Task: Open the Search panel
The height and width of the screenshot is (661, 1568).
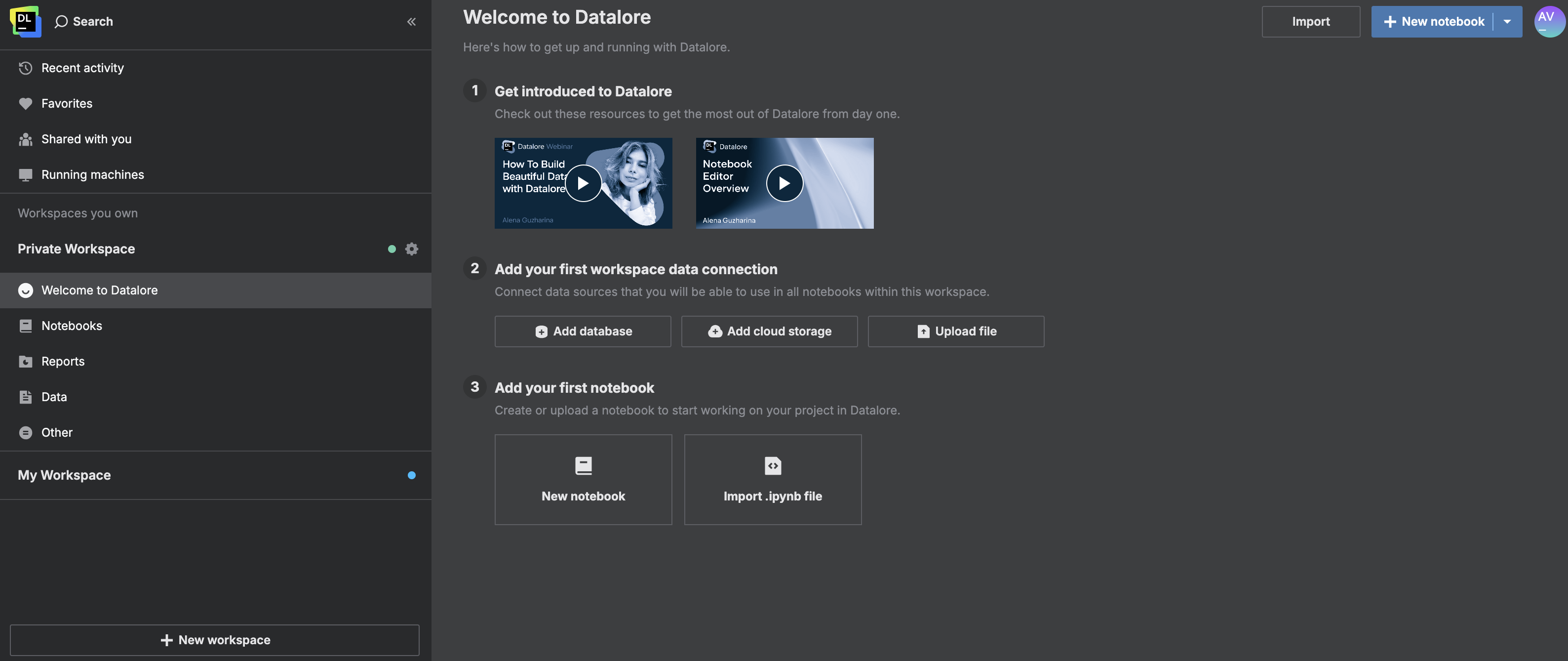Action: tap(84, 21)
